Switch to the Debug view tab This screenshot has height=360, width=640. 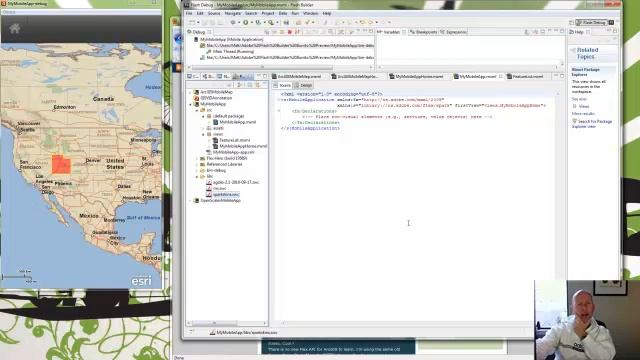(198, 32)
